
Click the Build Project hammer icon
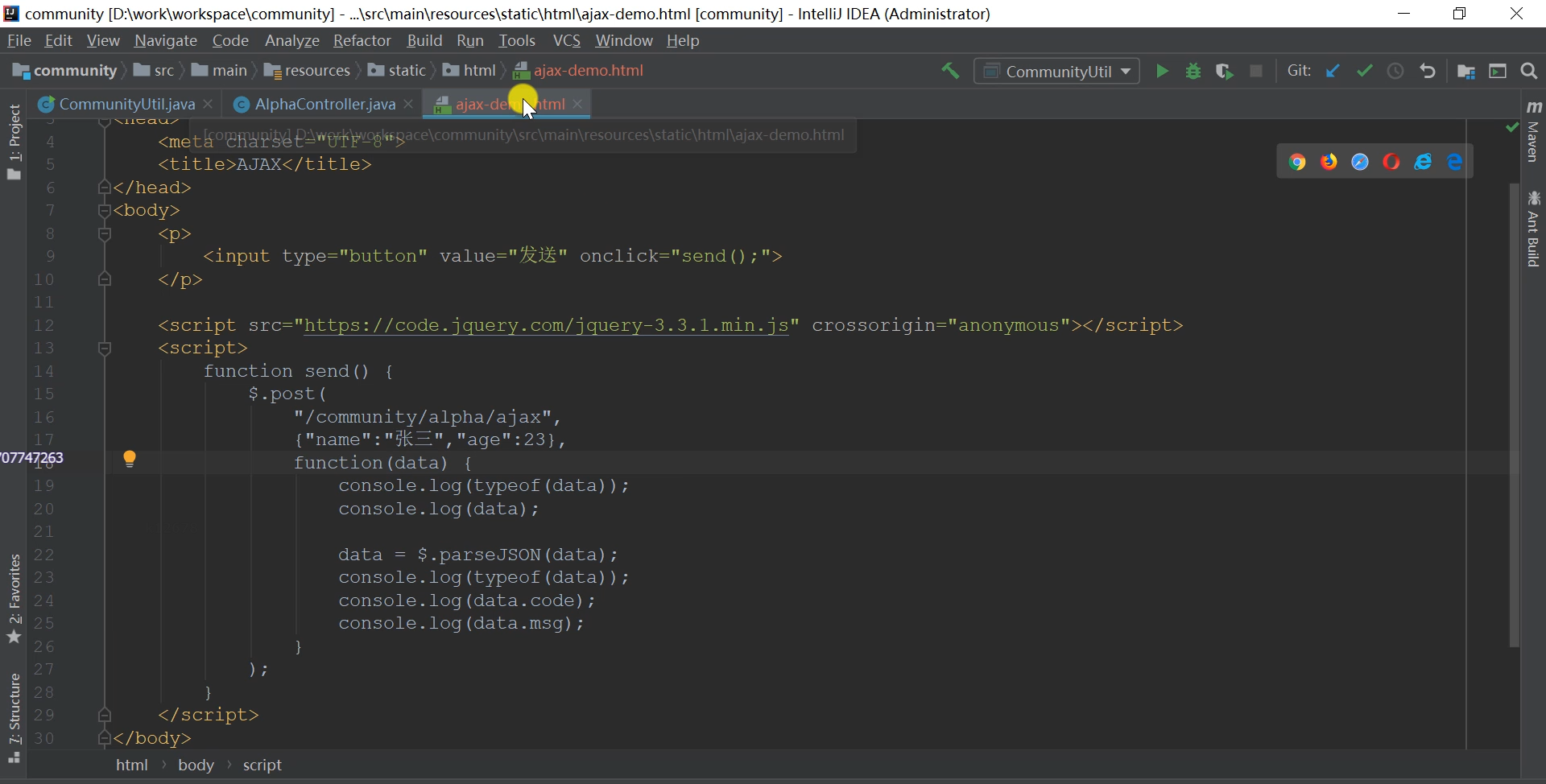(950, 71)
